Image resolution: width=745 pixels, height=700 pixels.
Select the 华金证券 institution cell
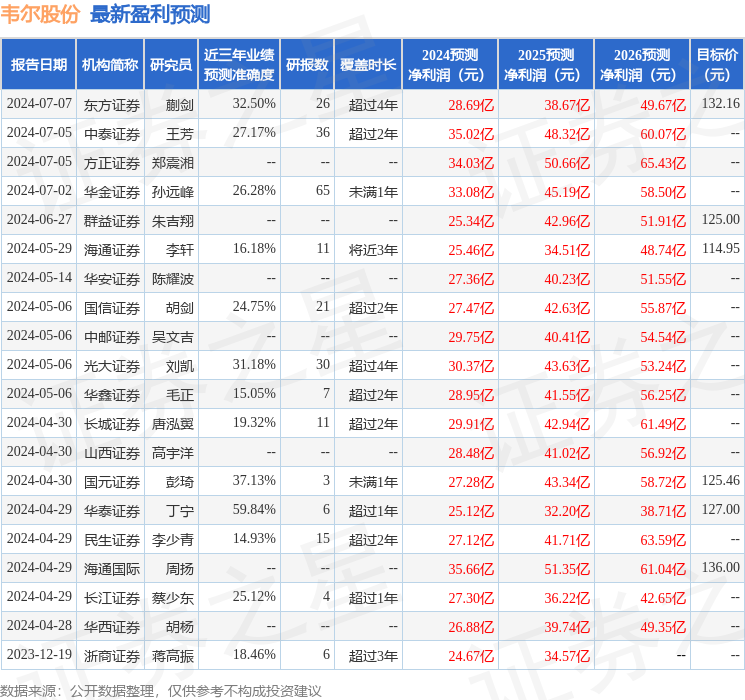pos(112,192)
